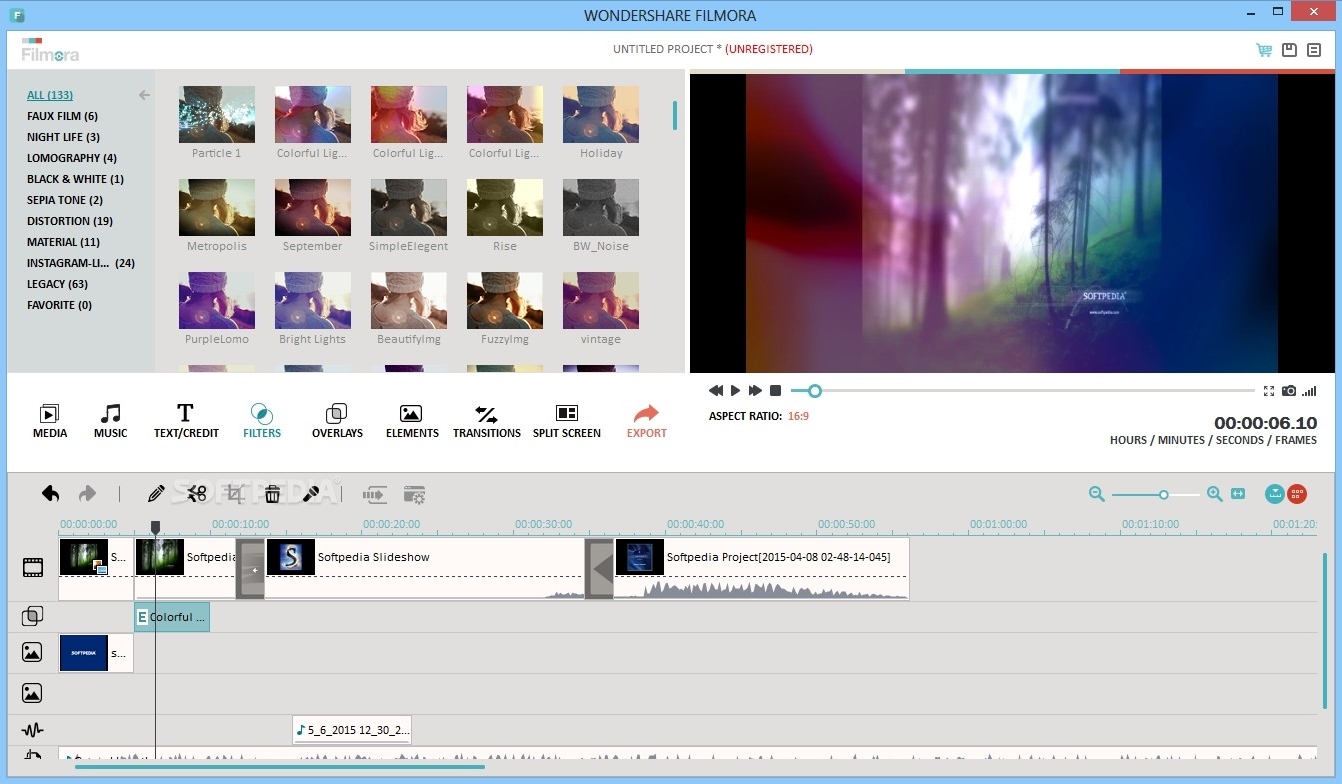Open the voiceover recording microphone icon
The image size is (1342, 784).
pyautogui.click(x=312, y=493)
